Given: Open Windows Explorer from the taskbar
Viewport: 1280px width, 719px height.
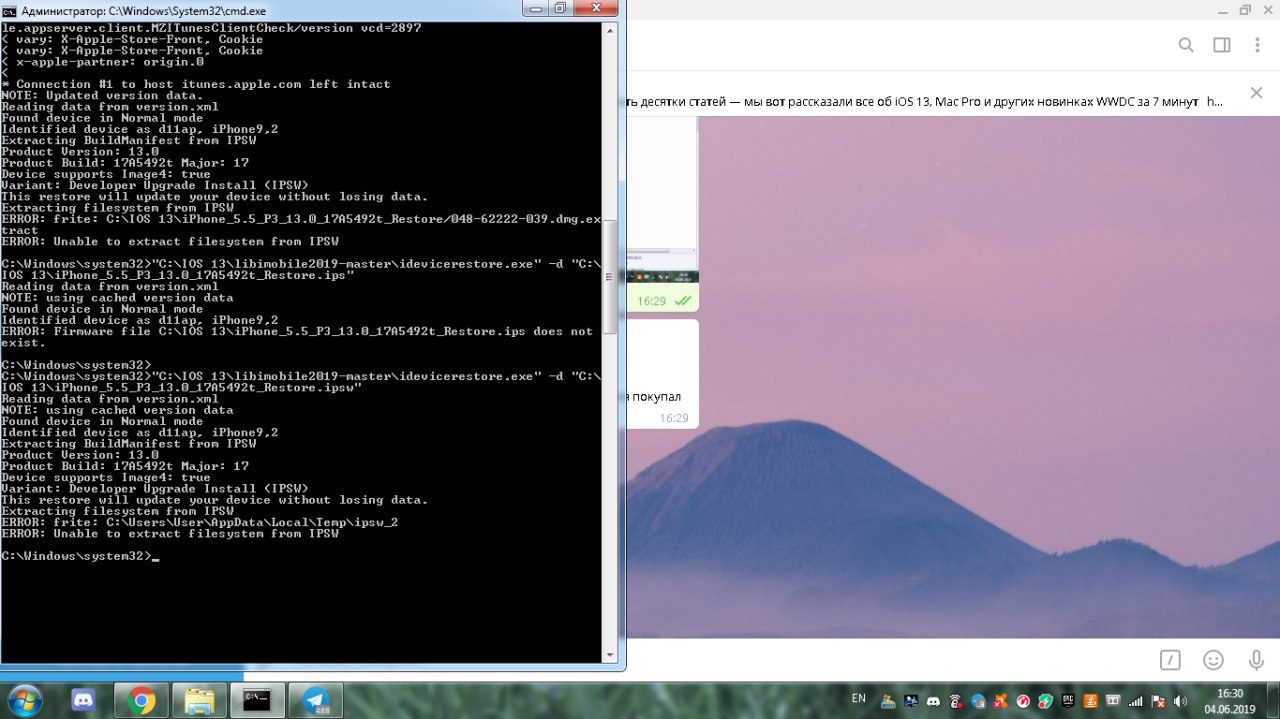Looking at the screenshot, I should 199,700.
